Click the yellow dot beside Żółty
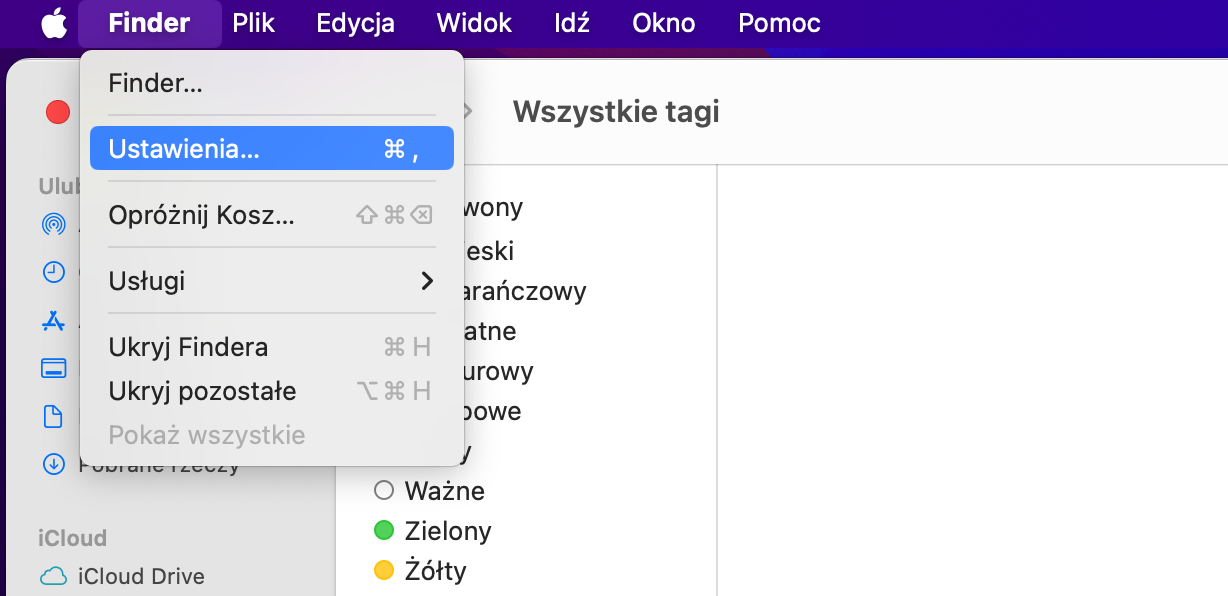Image resolution: width=1228 pixels, height=596 pixels. 384,571
